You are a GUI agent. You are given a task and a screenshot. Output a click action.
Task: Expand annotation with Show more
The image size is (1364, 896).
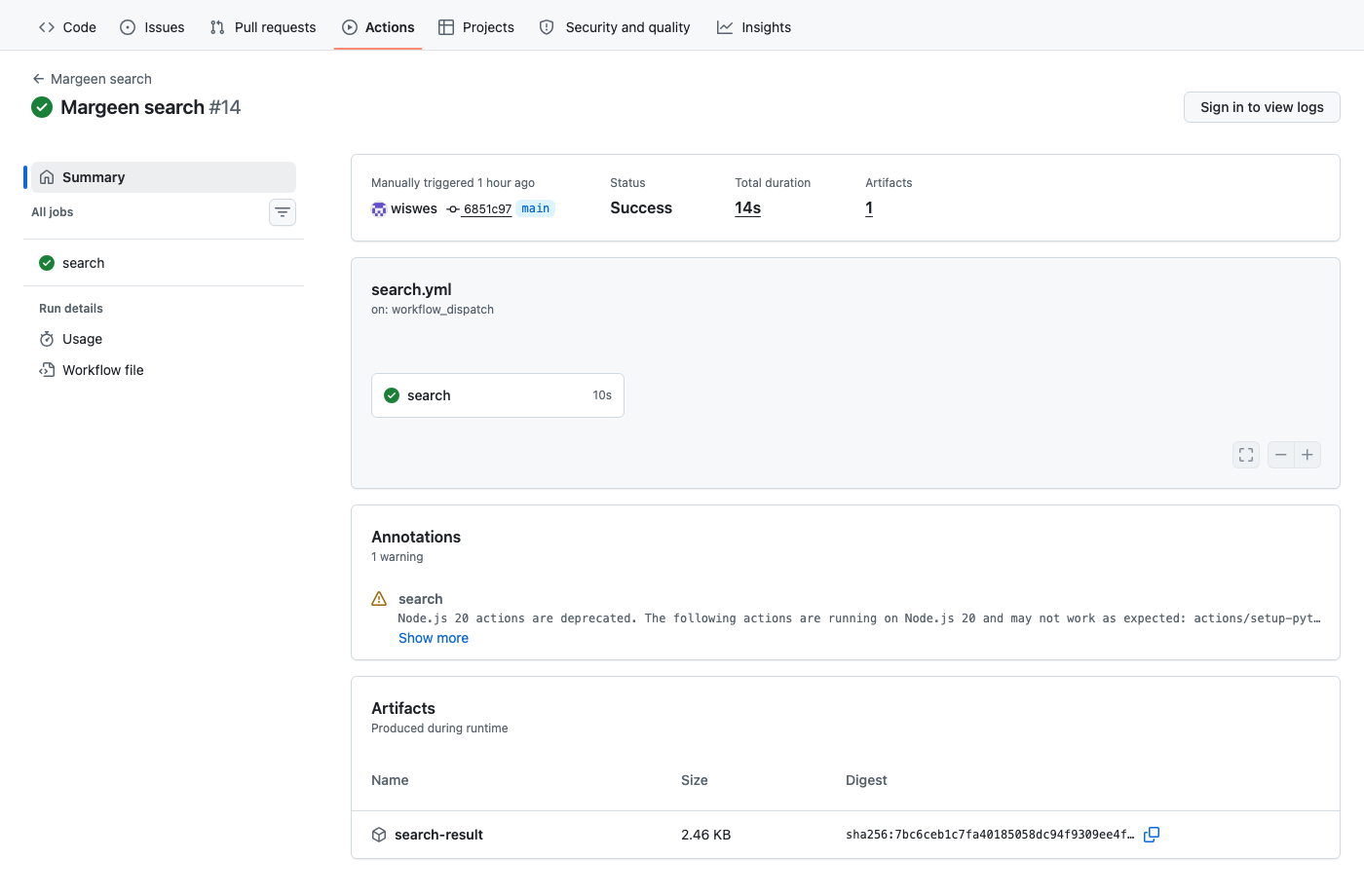(434, 638)
